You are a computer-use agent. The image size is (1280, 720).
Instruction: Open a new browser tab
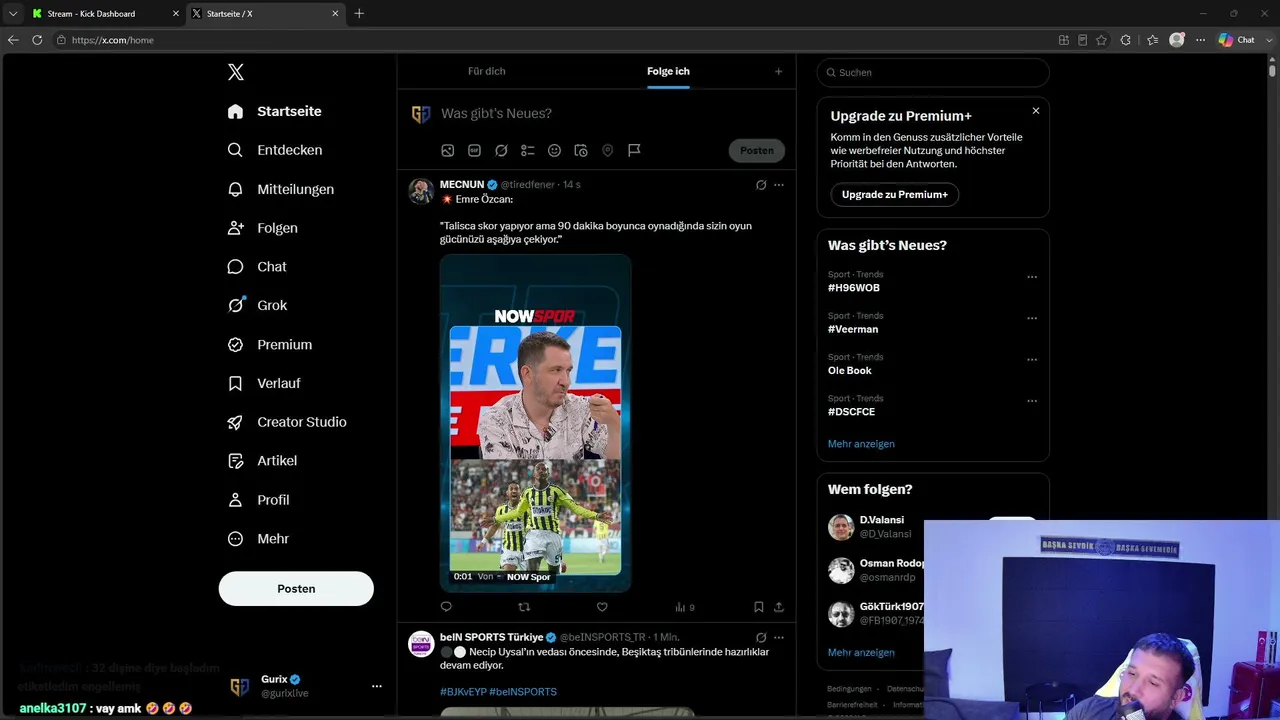(x=359, y=14)
